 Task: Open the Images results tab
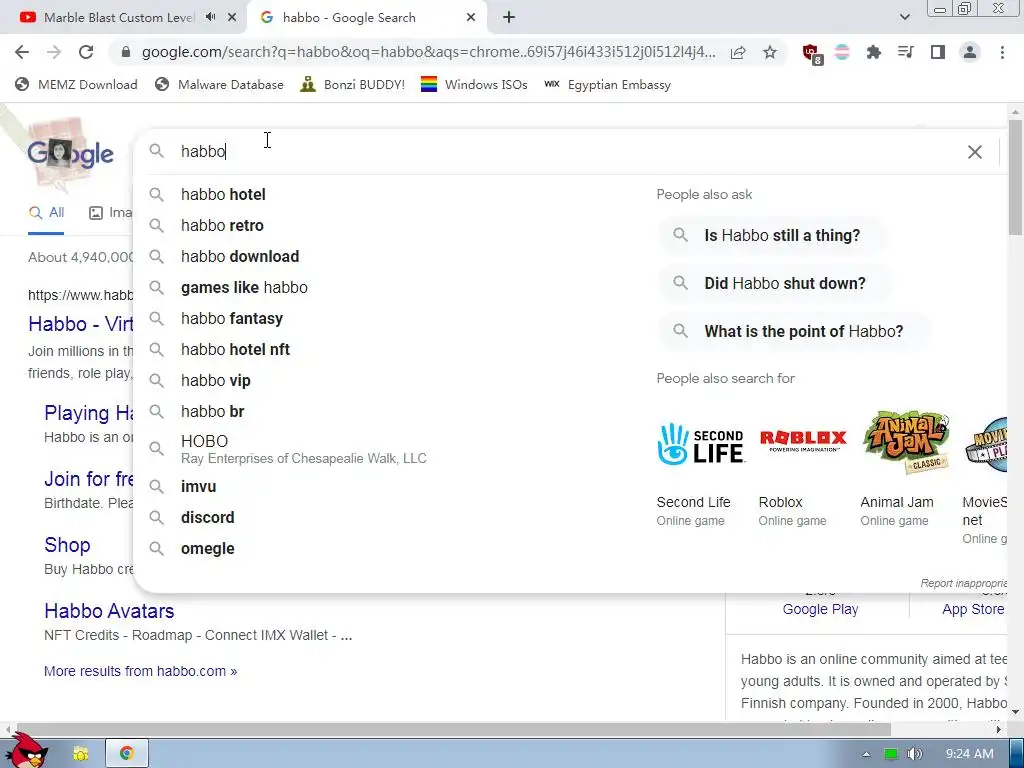pos(110,213)
